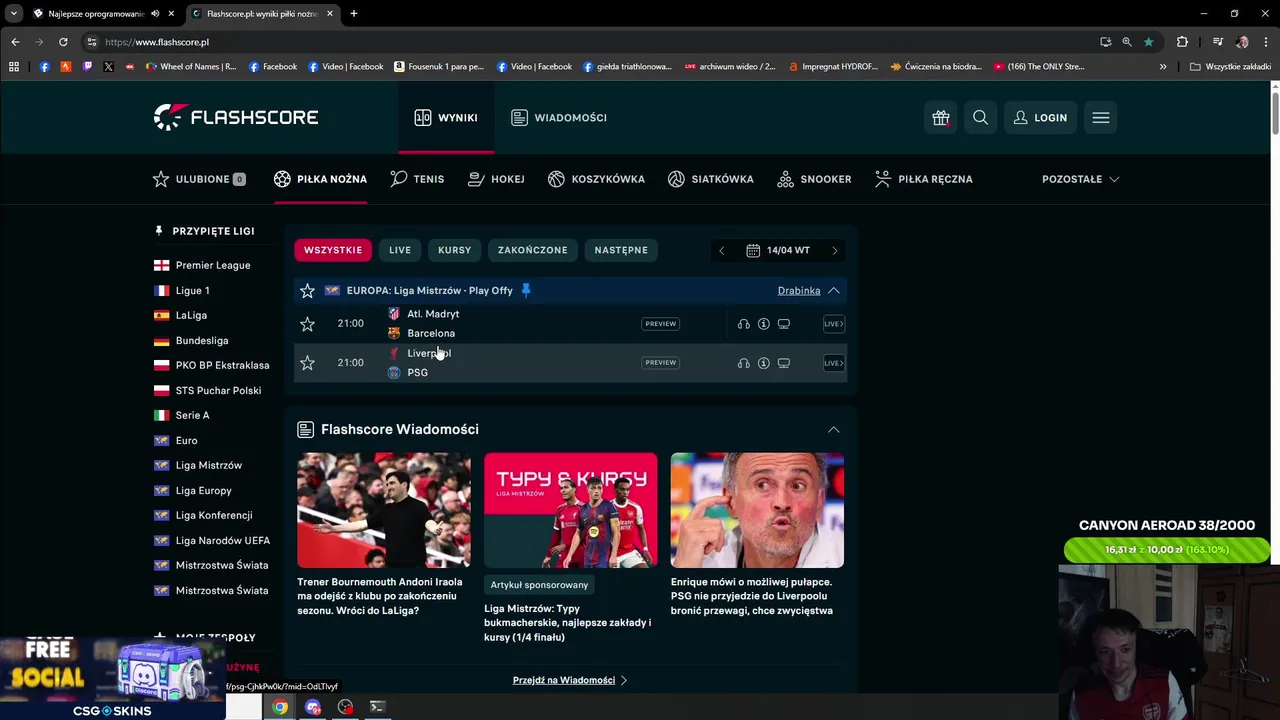Click the Flashscore logo
This screenshot has height=720, width=1280.
pyautogui.click(x=236, y=117)
